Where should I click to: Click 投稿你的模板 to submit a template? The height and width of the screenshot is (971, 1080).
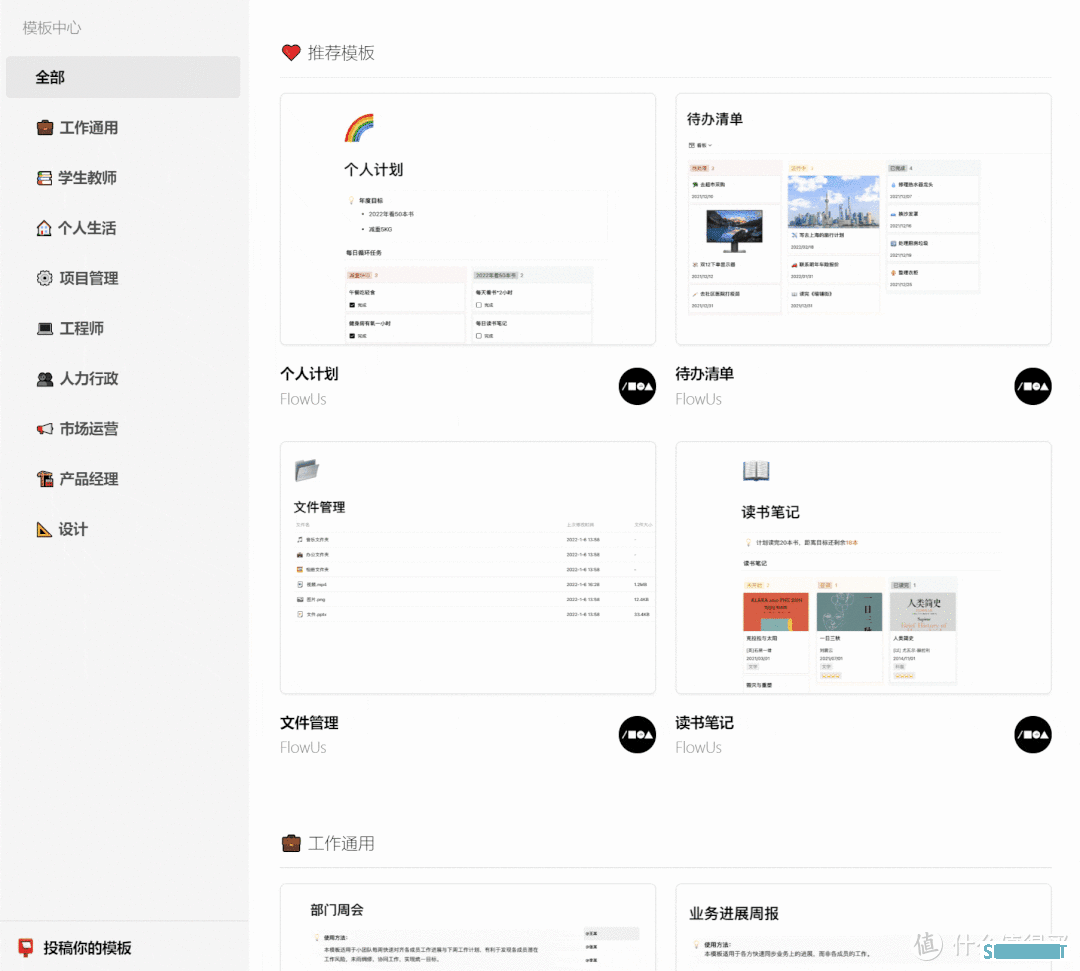click(87, 948)
